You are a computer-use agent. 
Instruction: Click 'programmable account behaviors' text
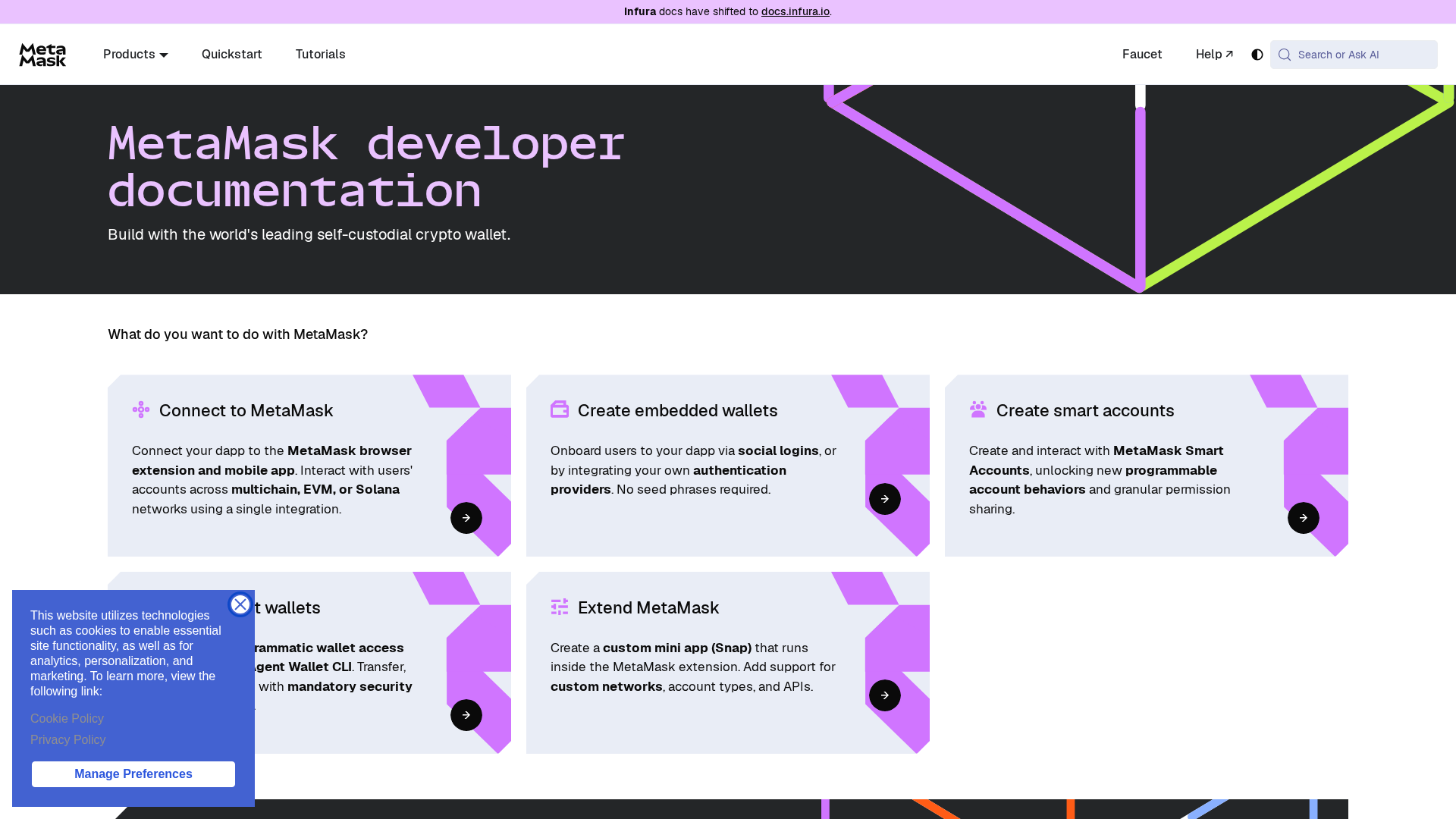(x=1093, y=480)
